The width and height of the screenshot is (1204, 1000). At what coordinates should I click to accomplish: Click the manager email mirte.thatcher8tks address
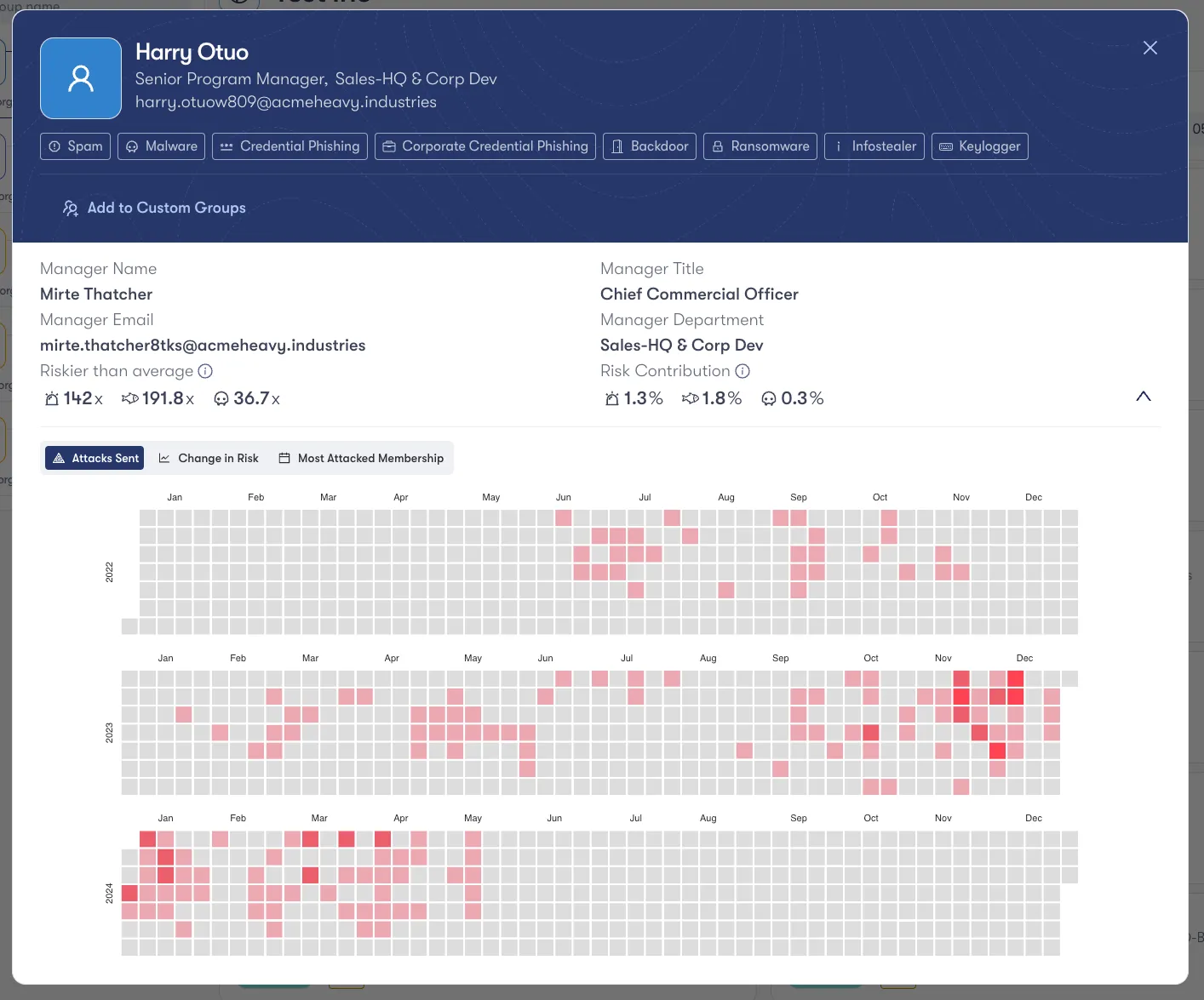coord(203,346)
